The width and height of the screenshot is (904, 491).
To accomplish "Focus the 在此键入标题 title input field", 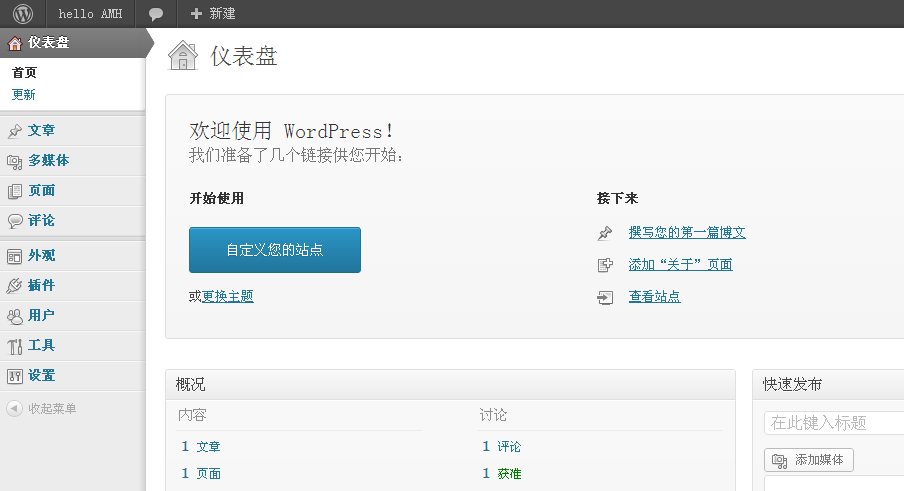I will click(x=833, y=423).
